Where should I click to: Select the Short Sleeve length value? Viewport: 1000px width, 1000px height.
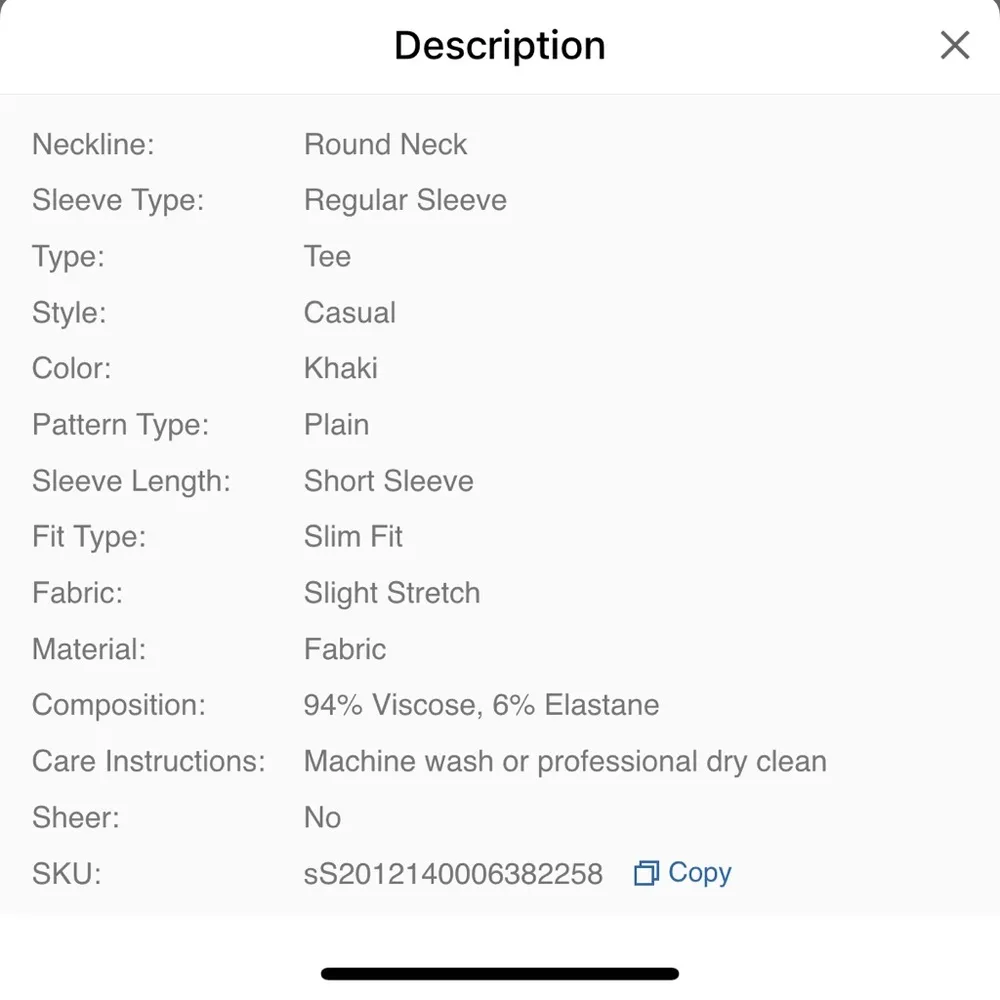388,481
